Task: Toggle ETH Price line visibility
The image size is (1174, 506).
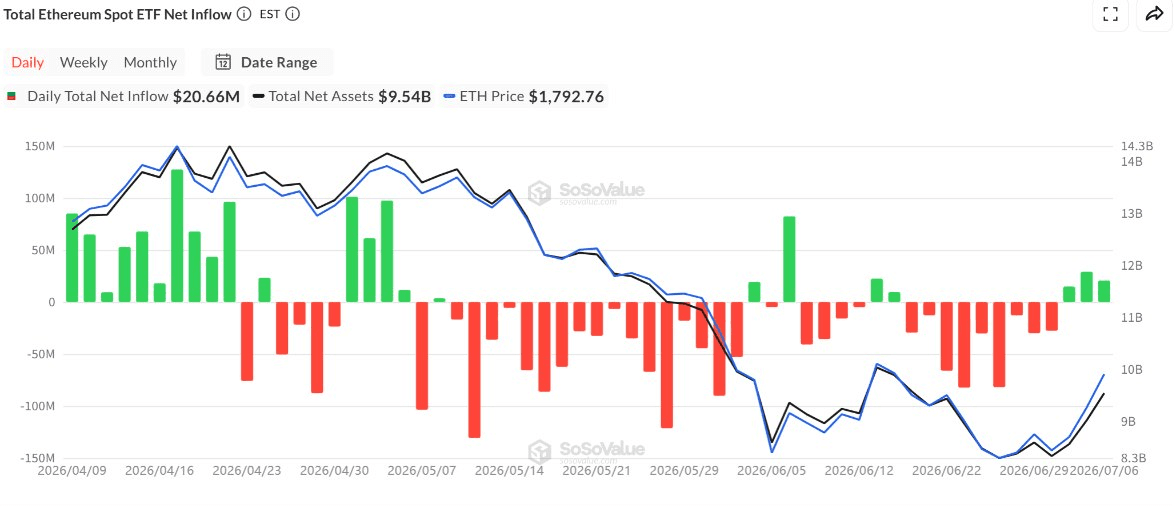Action: point(523,97)
